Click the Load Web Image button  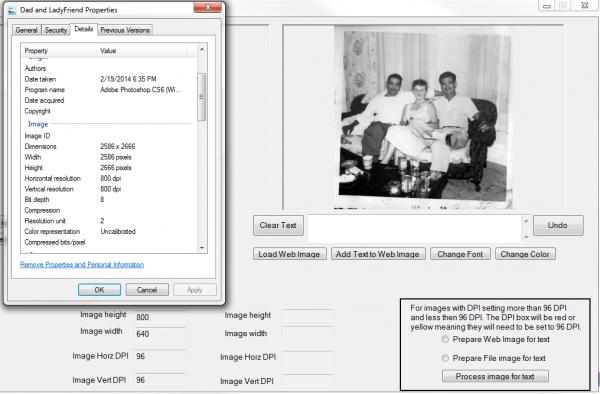(x=290, y=254)
